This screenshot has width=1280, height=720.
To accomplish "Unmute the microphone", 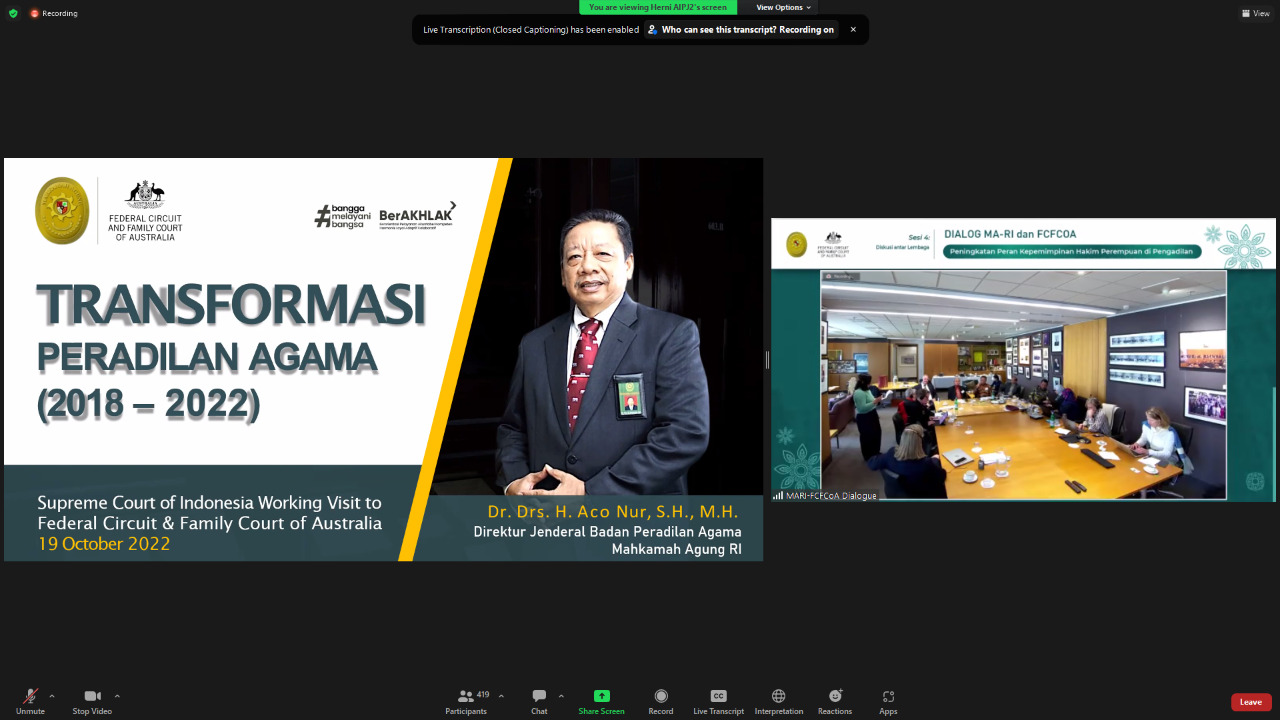I will tap(30, 701).
